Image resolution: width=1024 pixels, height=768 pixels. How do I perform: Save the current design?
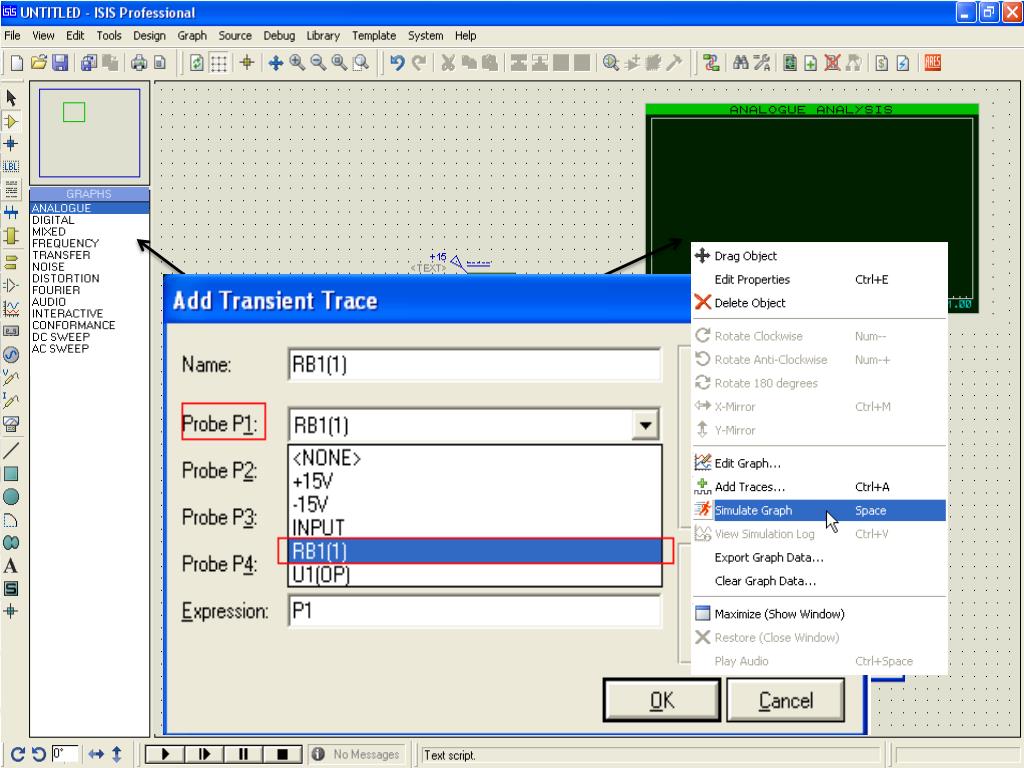pyautogui.click(x=60, y=63)
